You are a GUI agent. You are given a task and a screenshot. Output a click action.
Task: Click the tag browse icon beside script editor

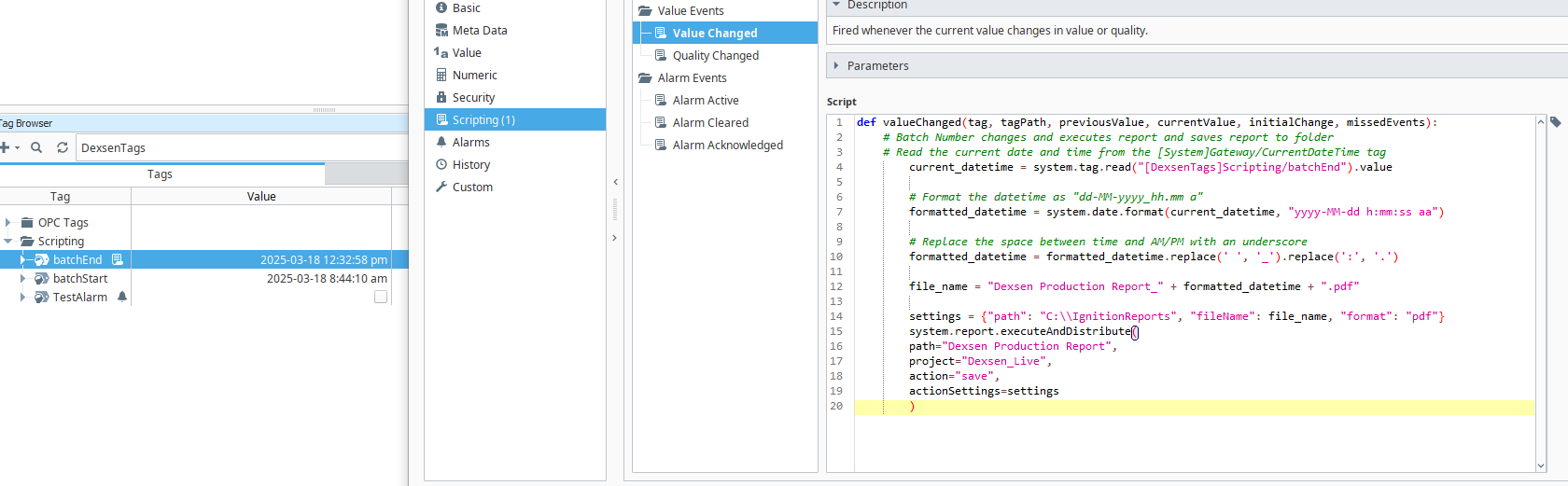(1555, 122)
